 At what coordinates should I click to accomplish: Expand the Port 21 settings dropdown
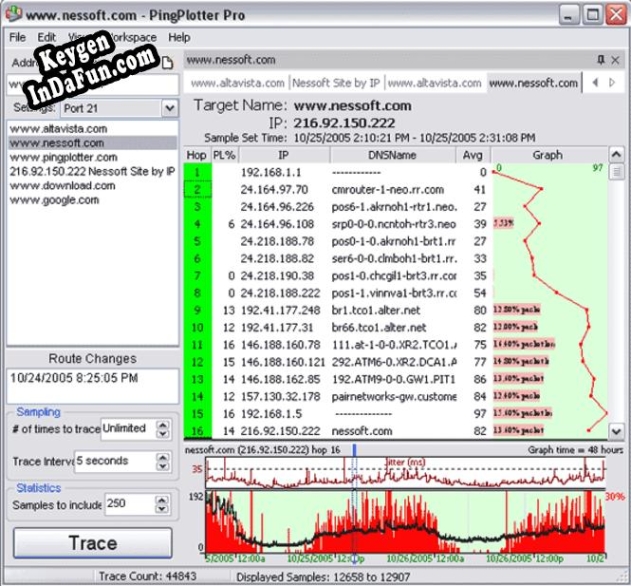click(170, 108)
